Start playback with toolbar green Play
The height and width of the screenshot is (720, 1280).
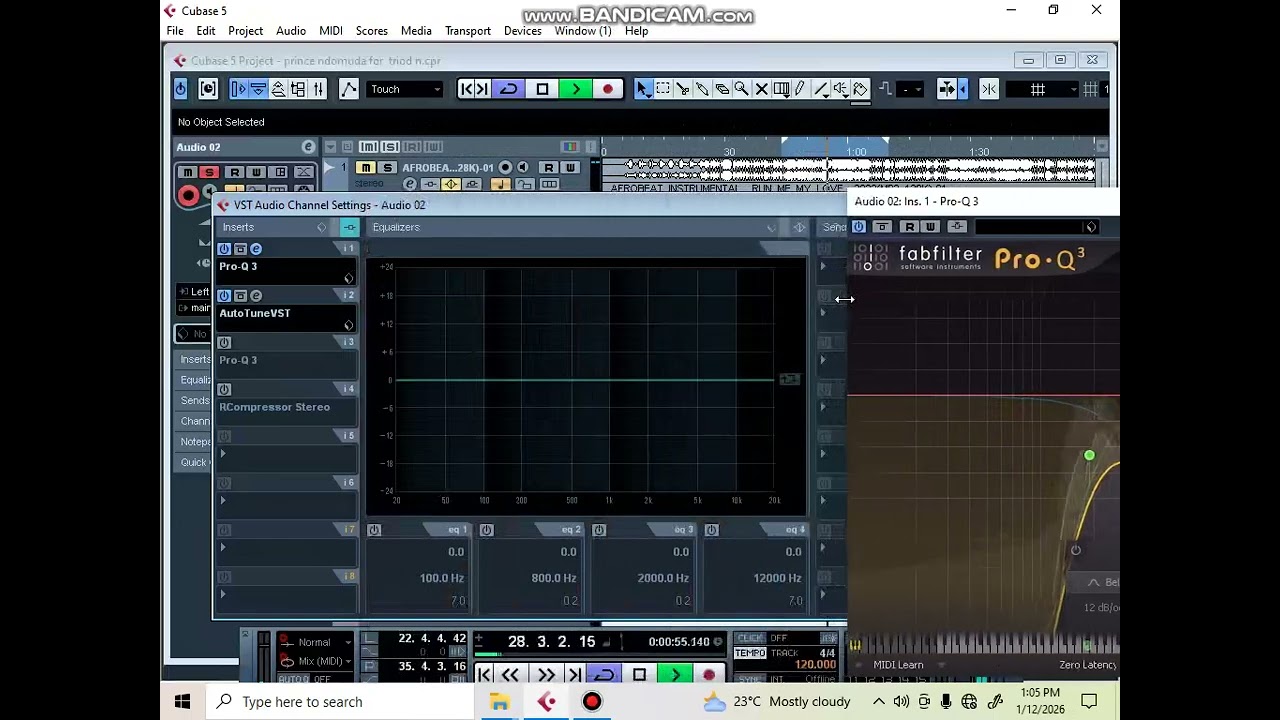(575, 89)
